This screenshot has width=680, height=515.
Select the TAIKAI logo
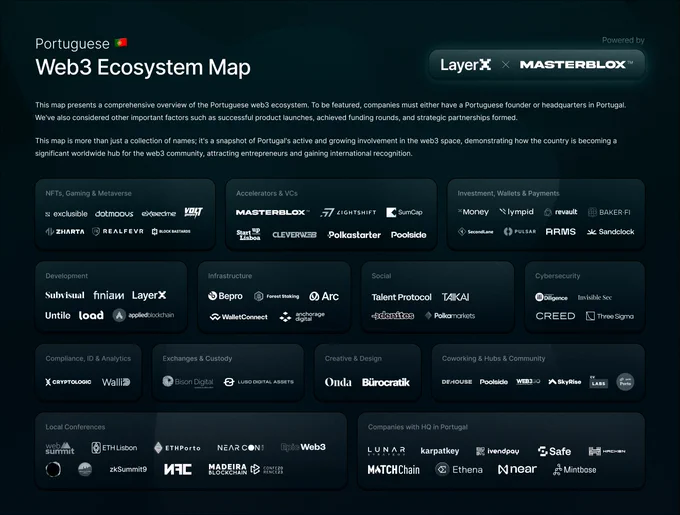point(455,297)
